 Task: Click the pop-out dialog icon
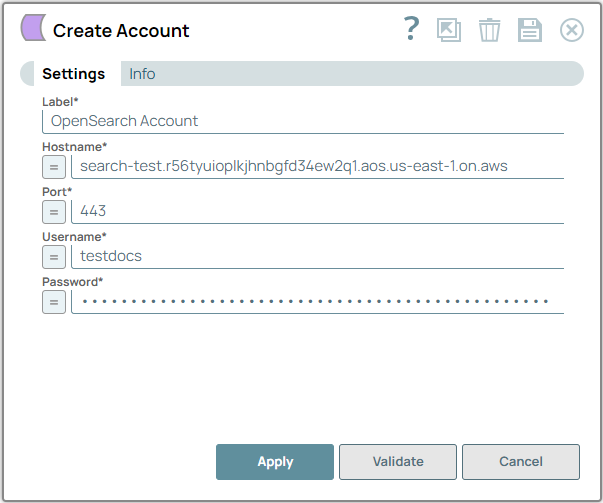(449, 30)
